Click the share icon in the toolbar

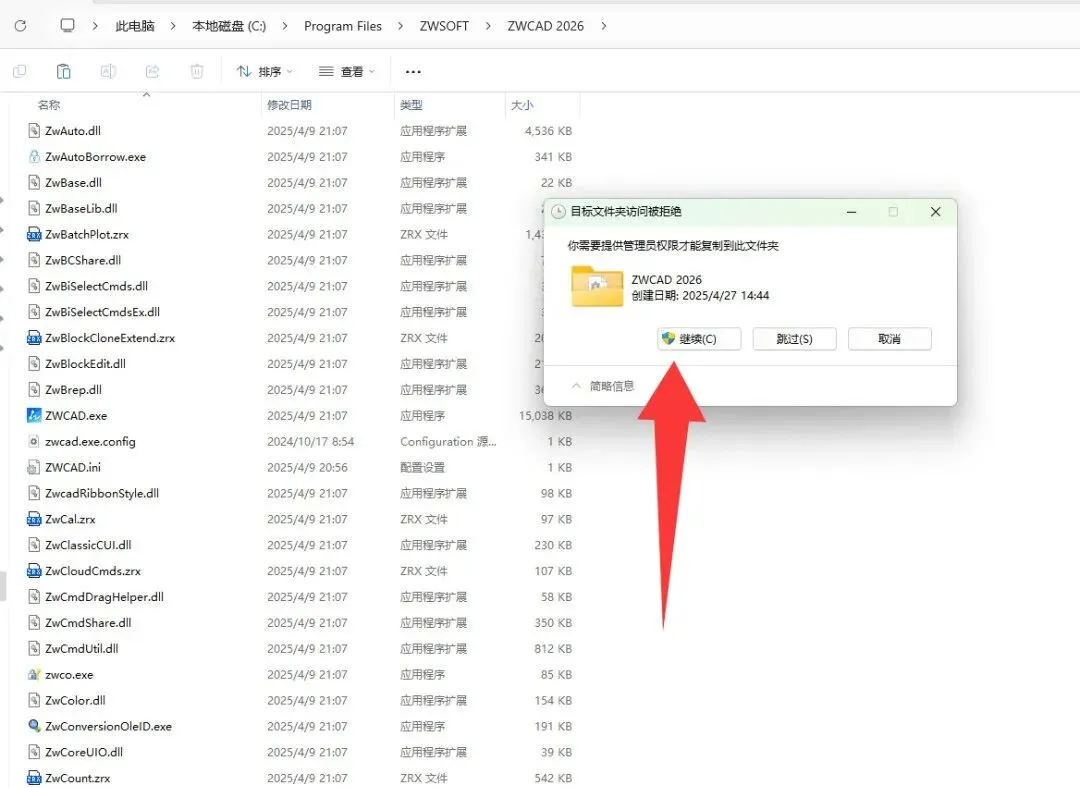[x=152, y=71]
